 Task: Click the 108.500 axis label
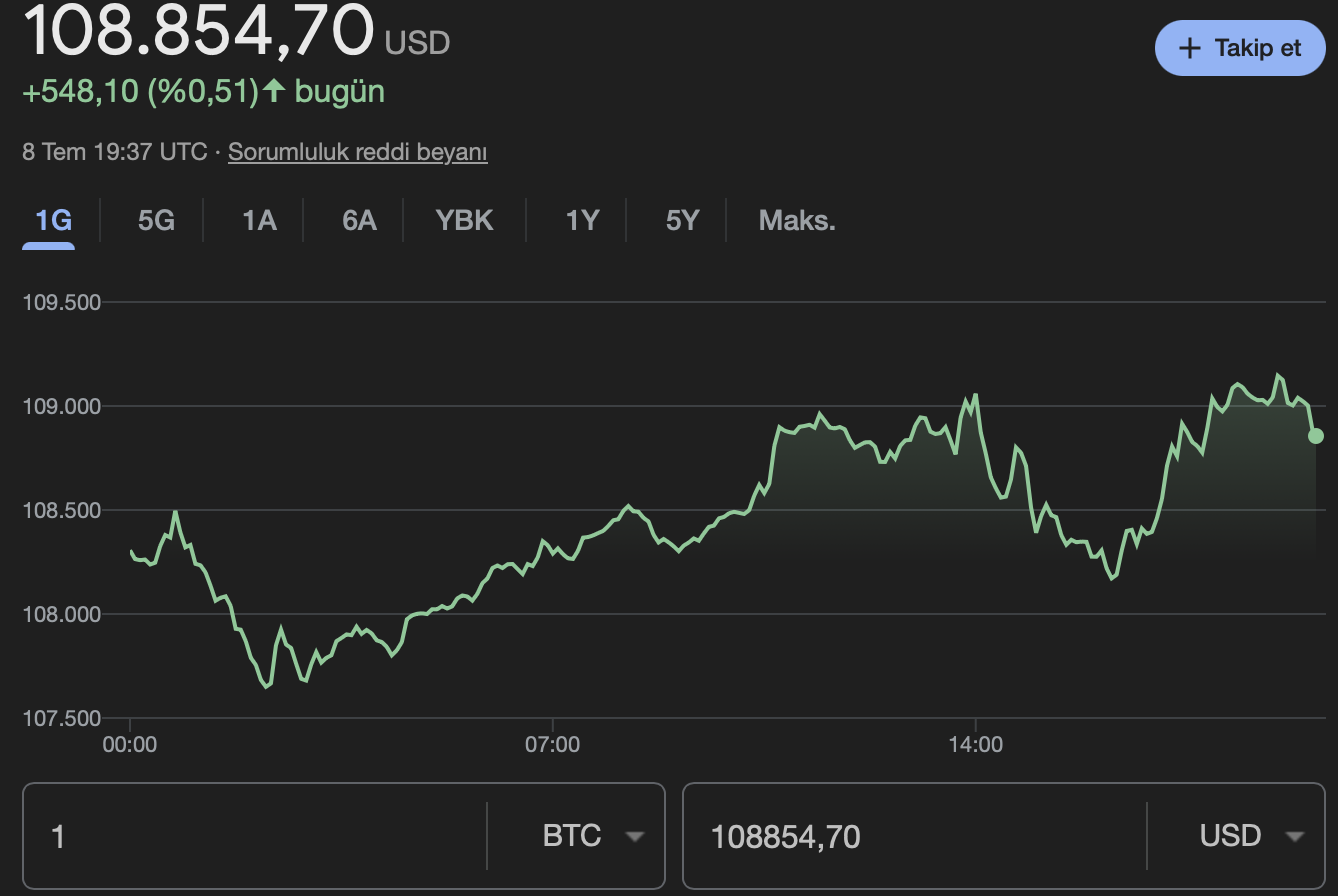[62, 510]
